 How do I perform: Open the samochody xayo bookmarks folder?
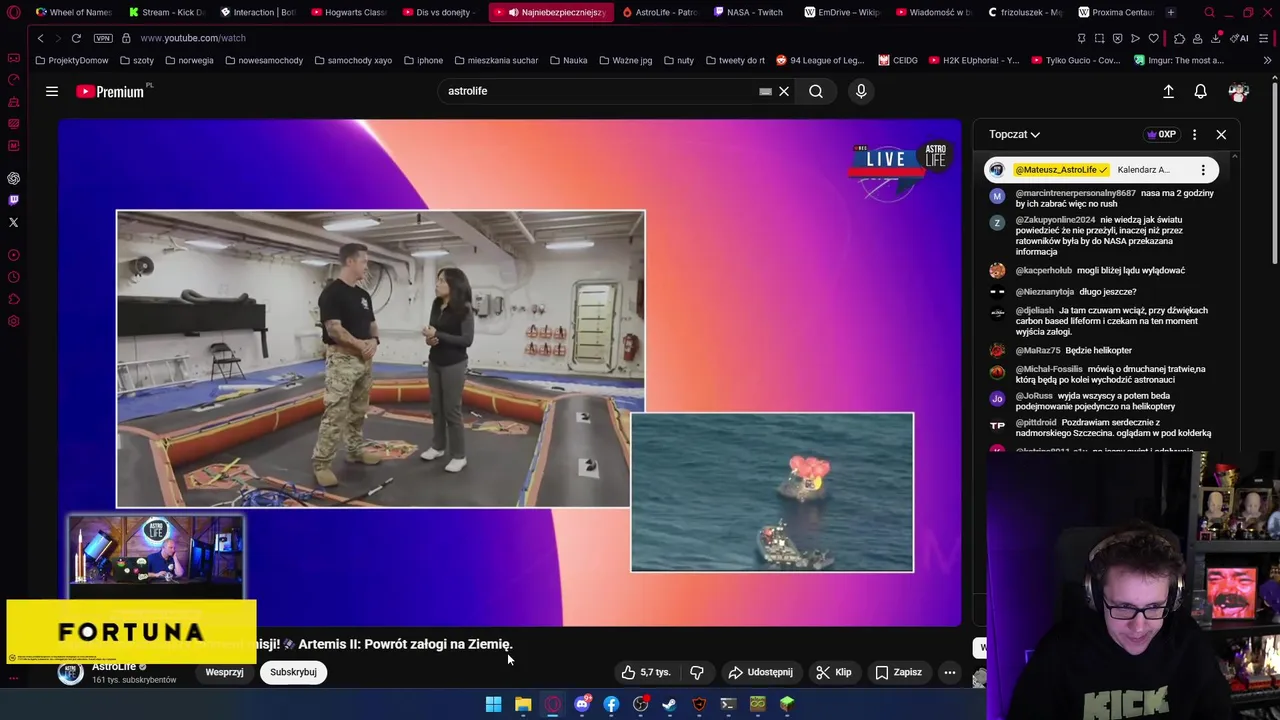click(352, 60)
